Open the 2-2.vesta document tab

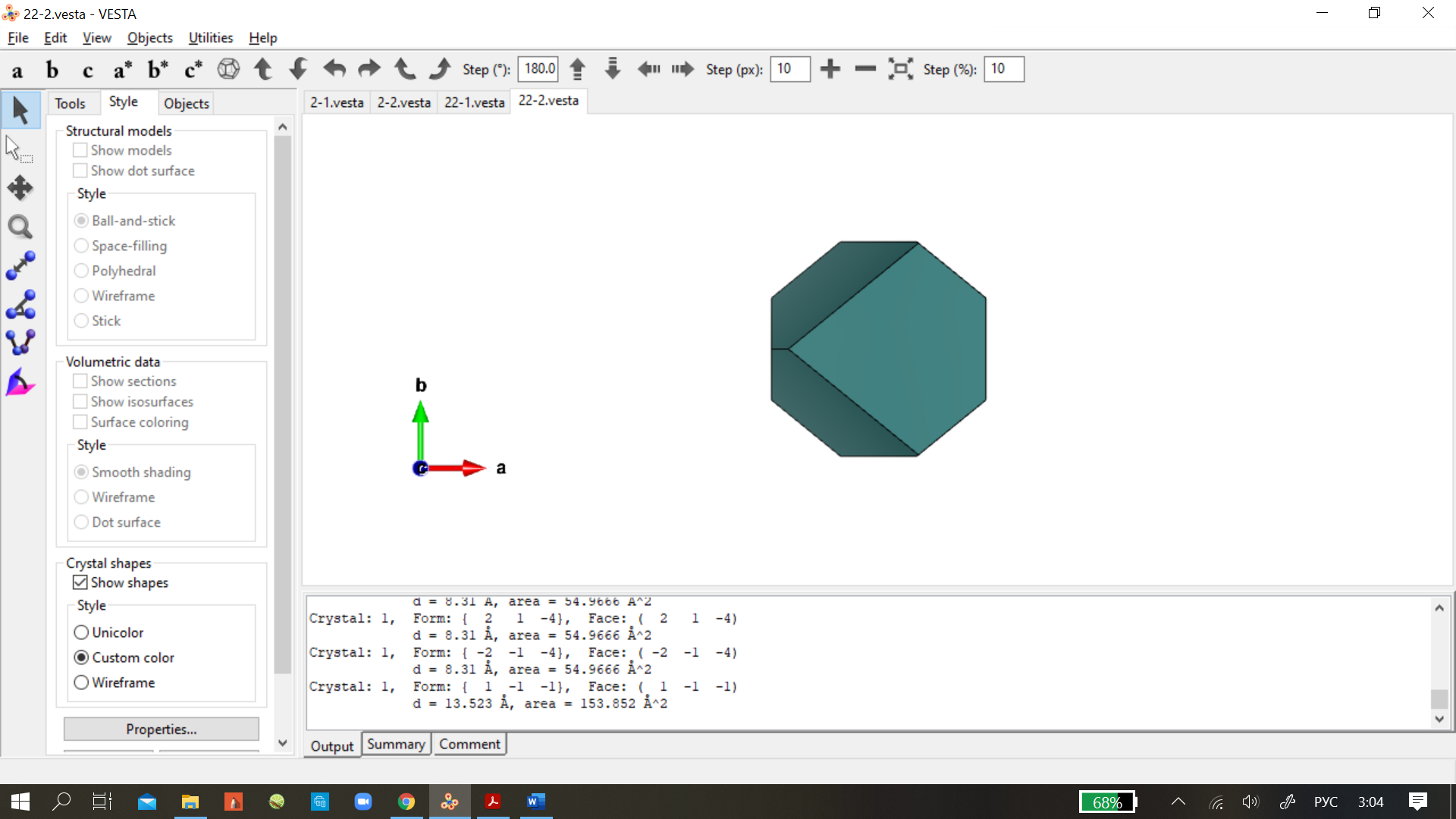(404, 102)
